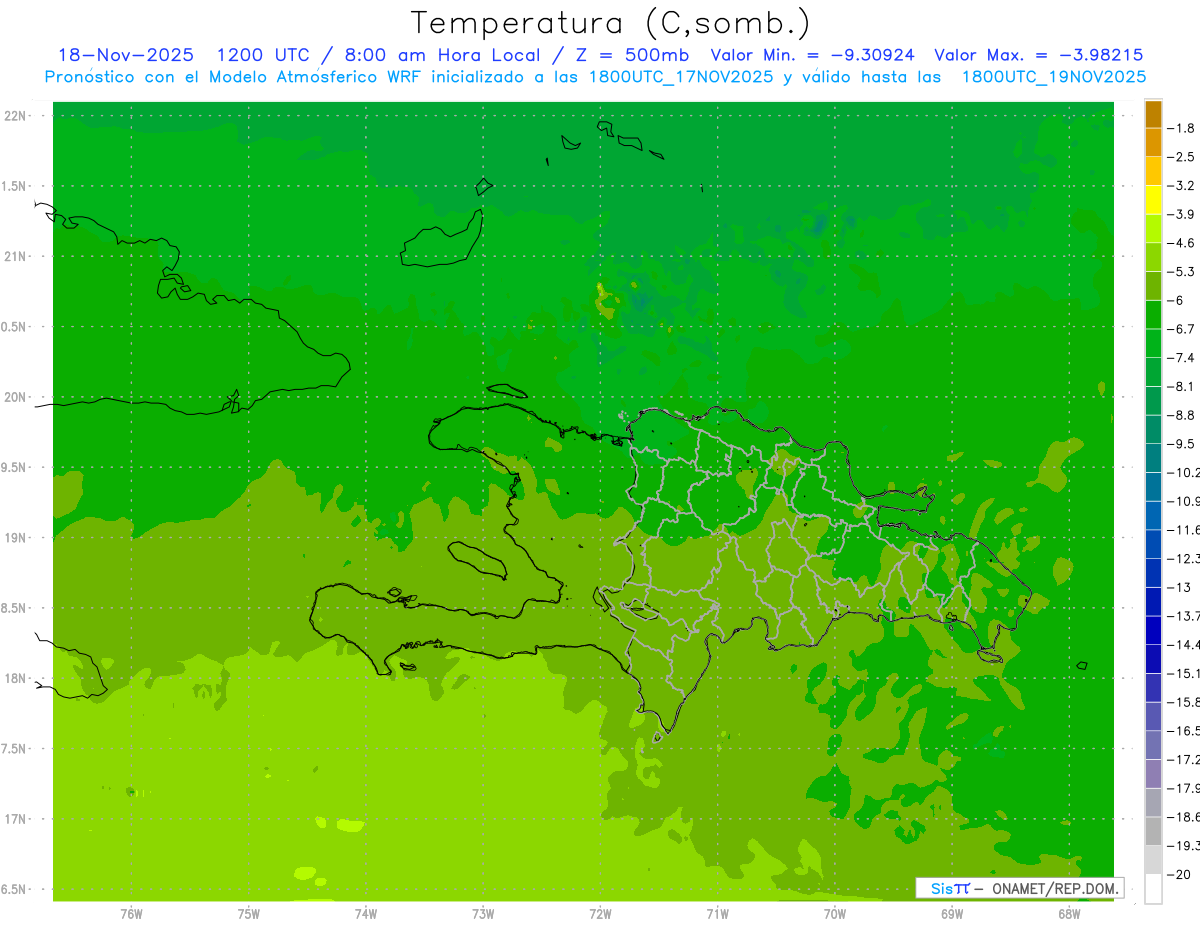Click the "74W" longitude label
The height and width of the screenshot is (927, 1200).
pos(366,914)
